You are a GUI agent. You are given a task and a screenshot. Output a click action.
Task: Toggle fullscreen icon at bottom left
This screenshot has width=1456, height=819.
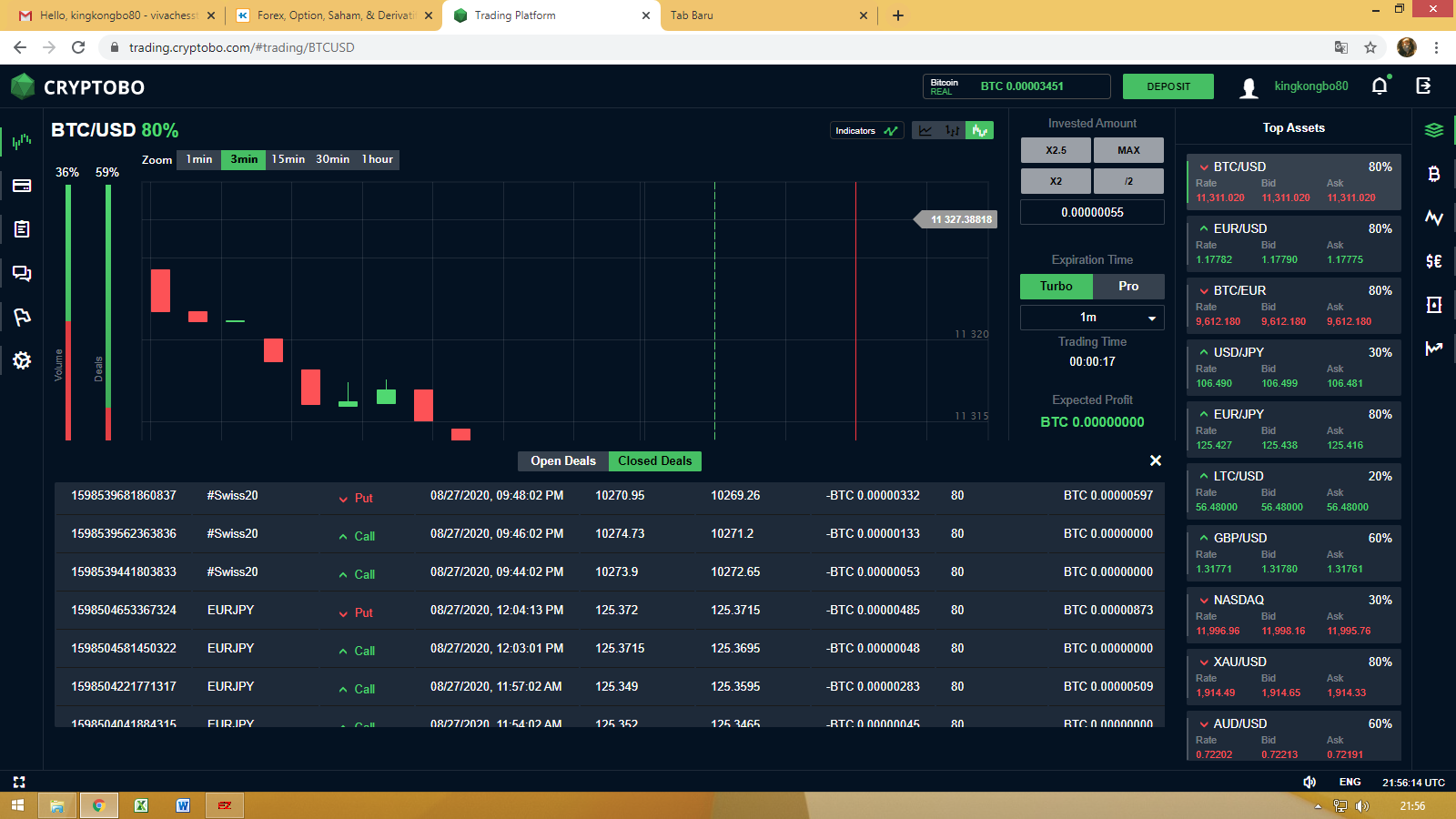[19, 782]
